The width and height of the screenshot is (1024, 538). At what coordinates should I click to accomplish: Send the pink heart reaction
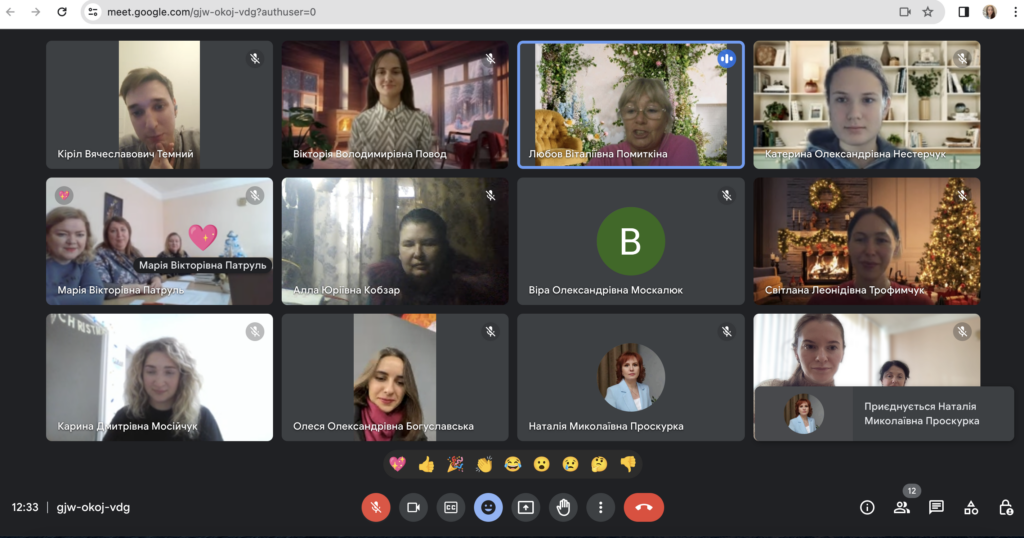coord(398,464)
